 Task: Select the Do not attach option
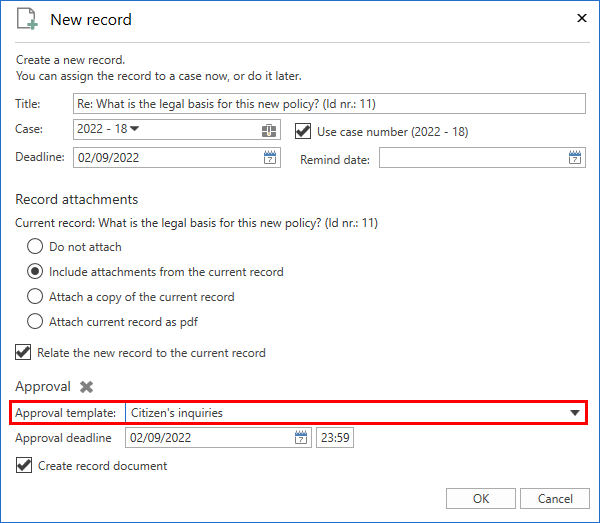point(35,246)
